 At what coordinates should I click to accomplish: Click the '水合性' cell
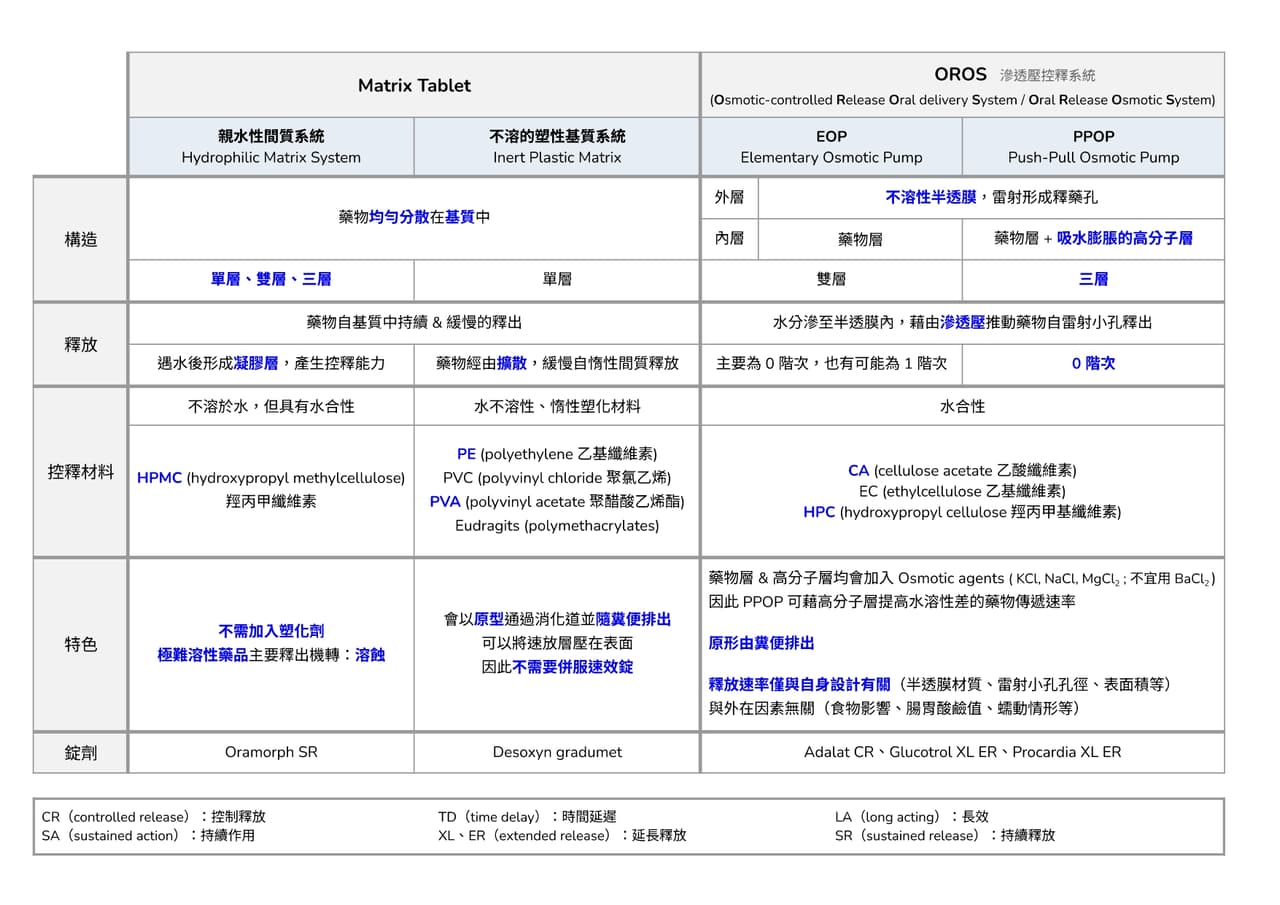click(962, 407)
